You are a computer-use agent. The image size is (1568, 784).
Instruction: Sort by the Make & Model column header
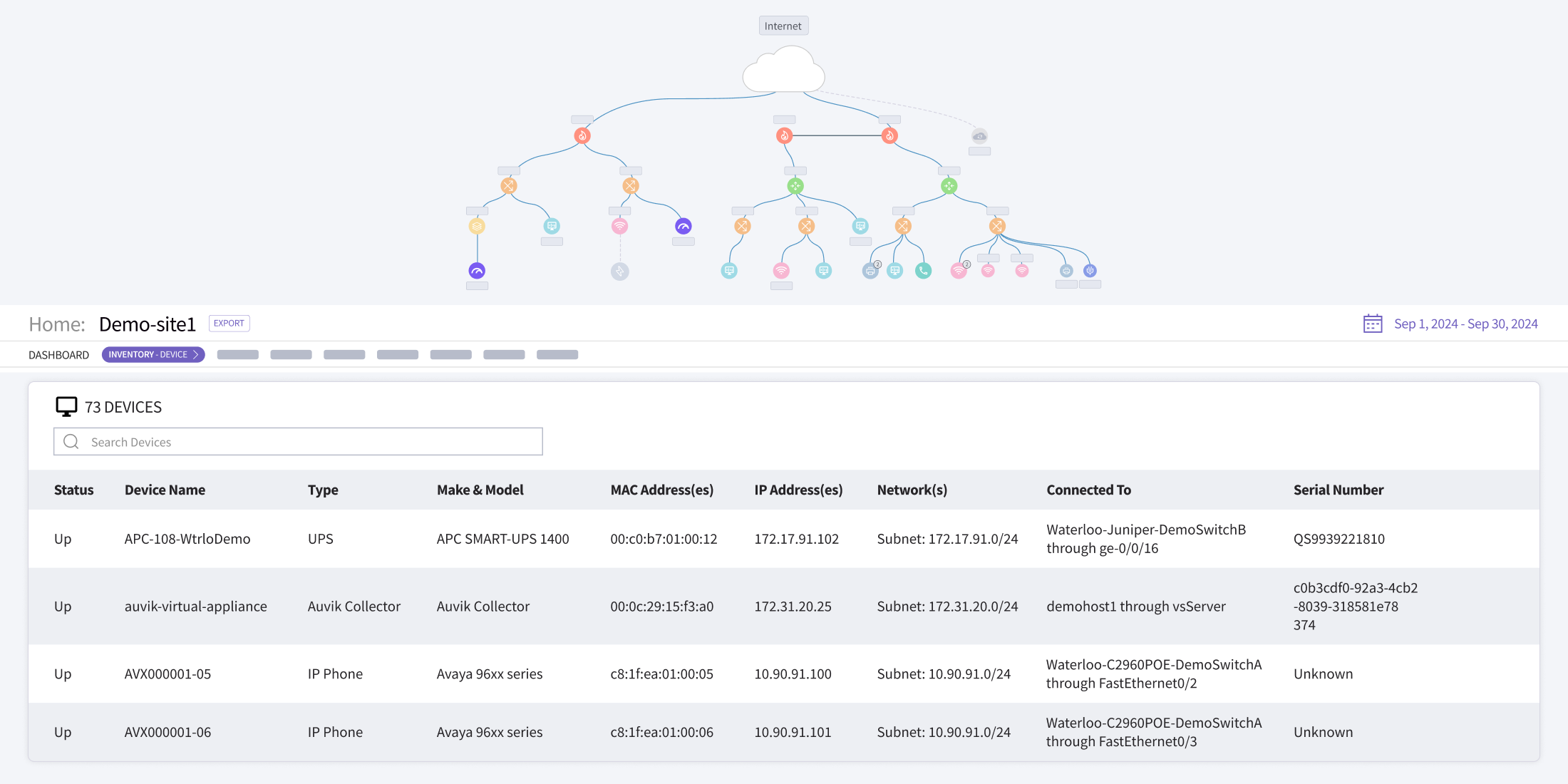pos(480,490)
